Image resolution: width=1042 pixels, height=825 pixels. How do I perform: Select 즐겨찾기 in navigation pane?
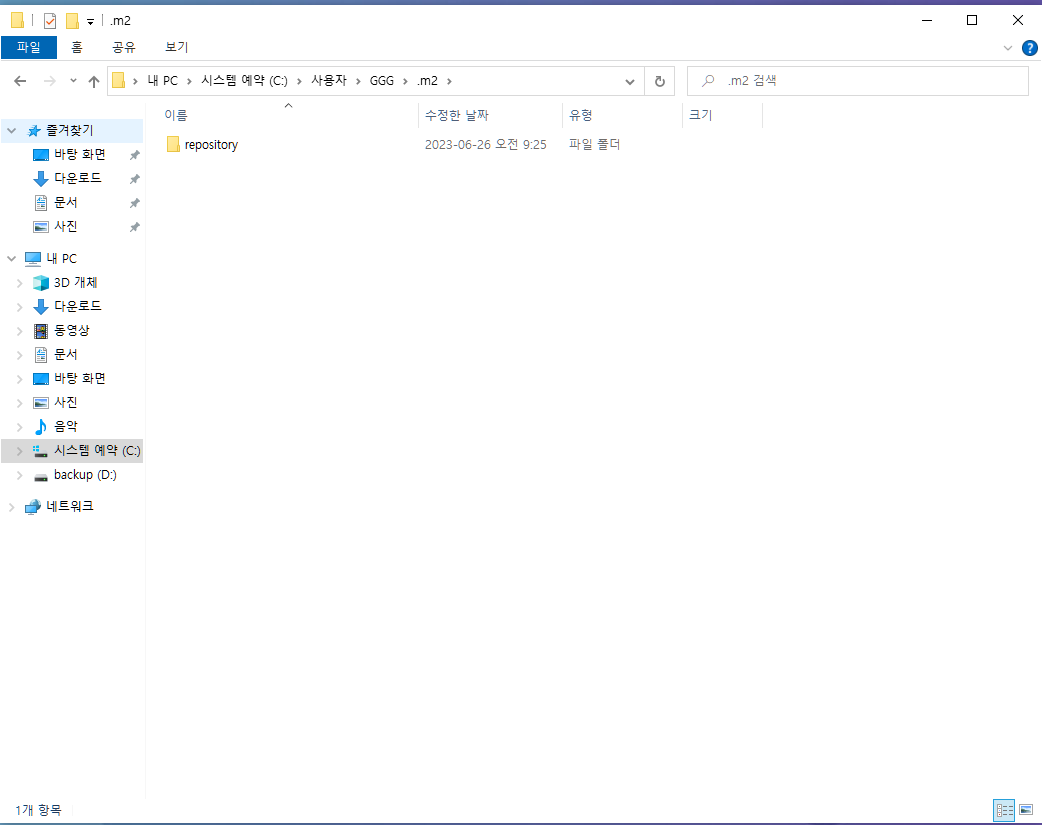click(69, 131)
